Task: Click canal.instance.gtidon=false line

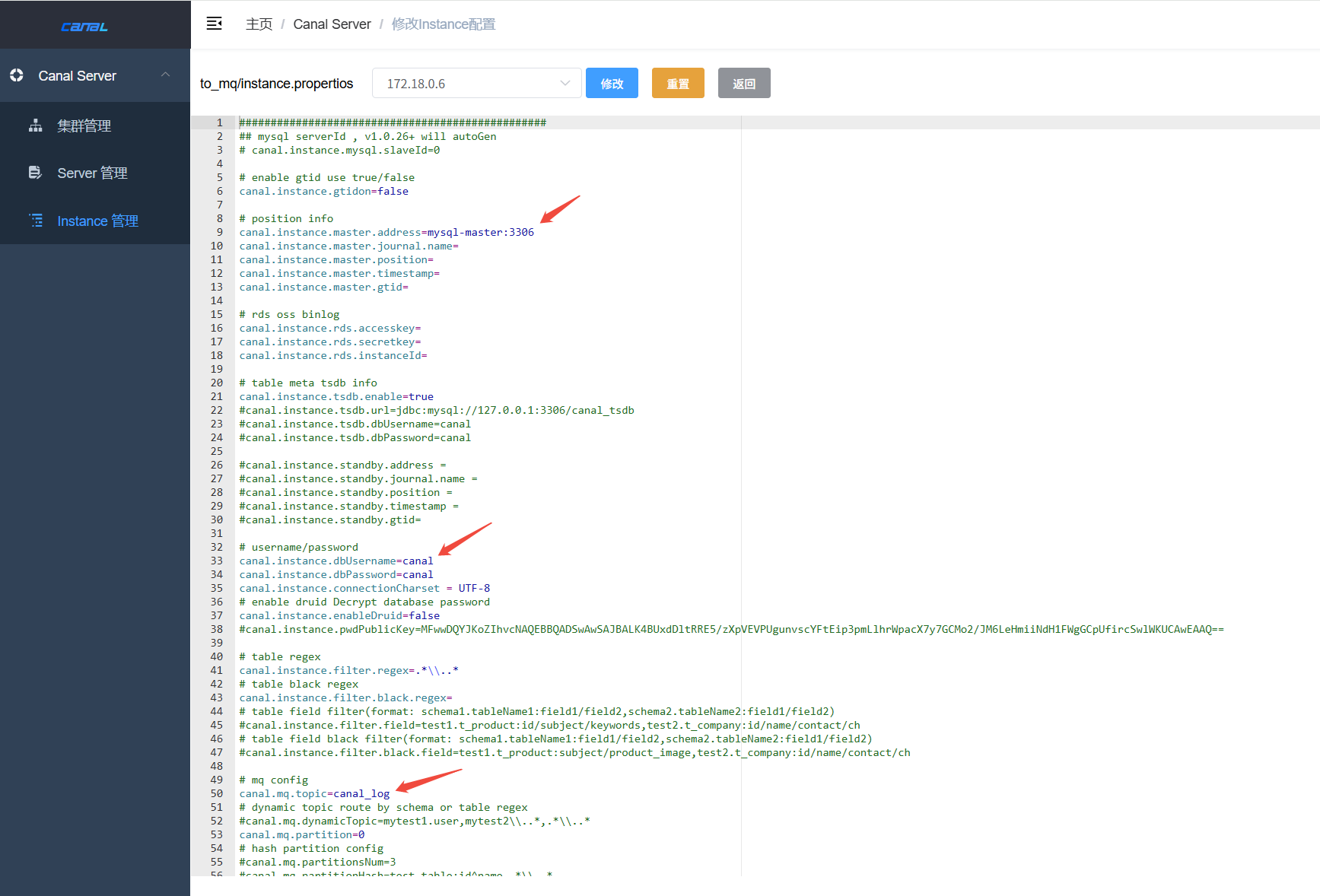Action: pos(324,191)
